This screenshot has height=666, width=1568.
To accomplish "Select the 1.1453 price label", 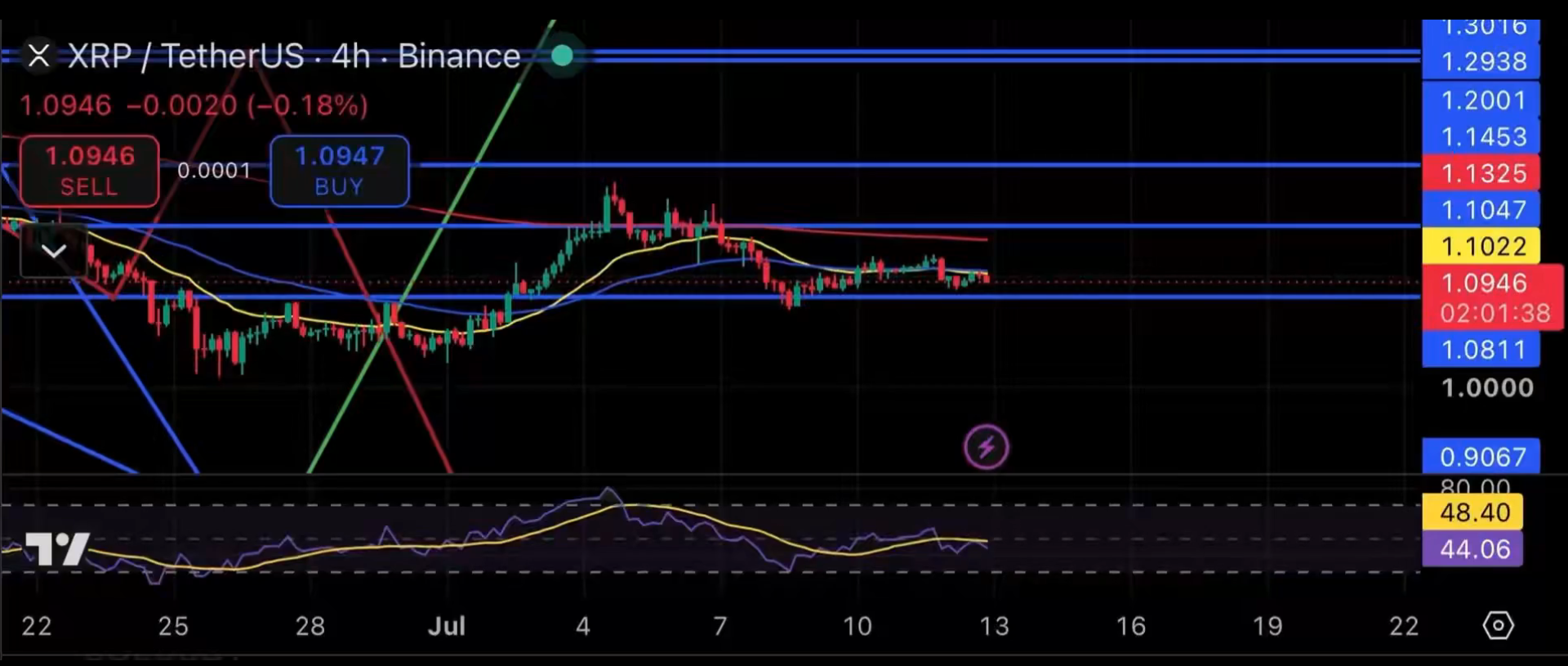I will (x=1481, y=136).
